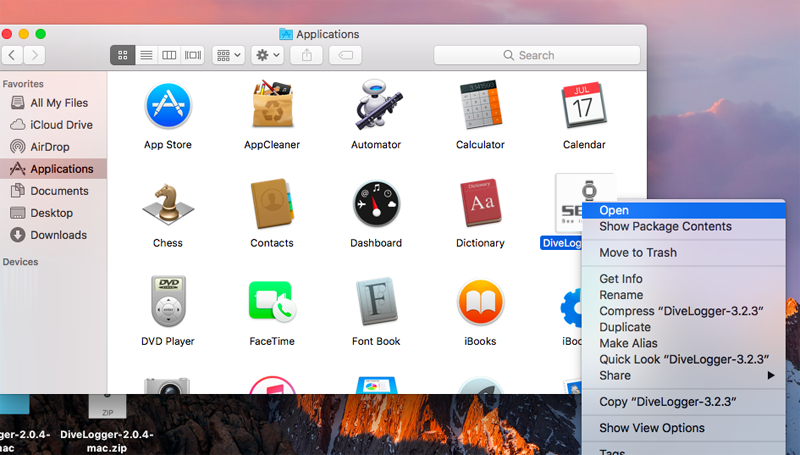Image resolution: width=800 pixels, height=455 pixels.
Task: Select the Chess app icon
Action: (x=168, y=204)
